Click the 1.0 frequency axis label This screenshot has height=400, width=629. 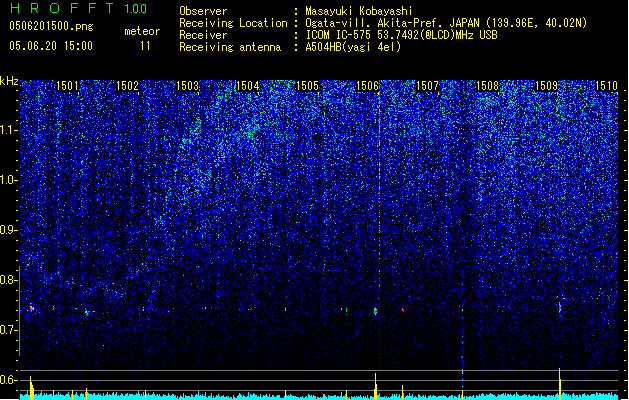pos(9,180)
